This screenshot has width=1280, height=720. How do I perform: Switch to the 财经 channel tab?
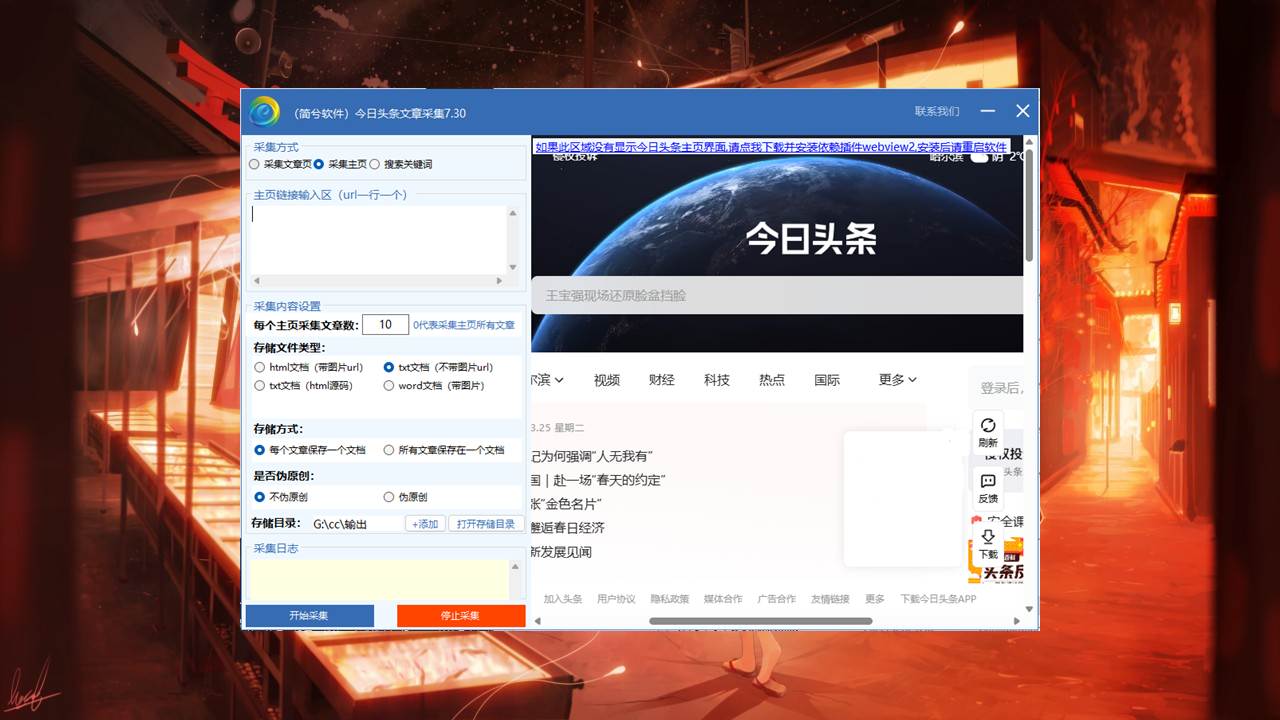pyautogui.click(x=661, y=380)
